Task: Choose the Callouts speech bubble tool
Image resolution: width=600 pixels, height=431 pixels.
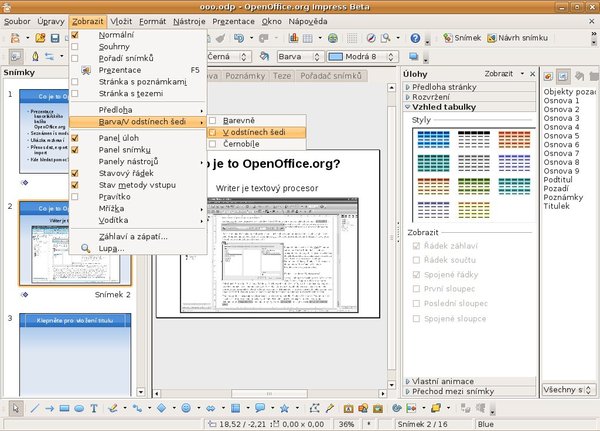Action: 260,408
